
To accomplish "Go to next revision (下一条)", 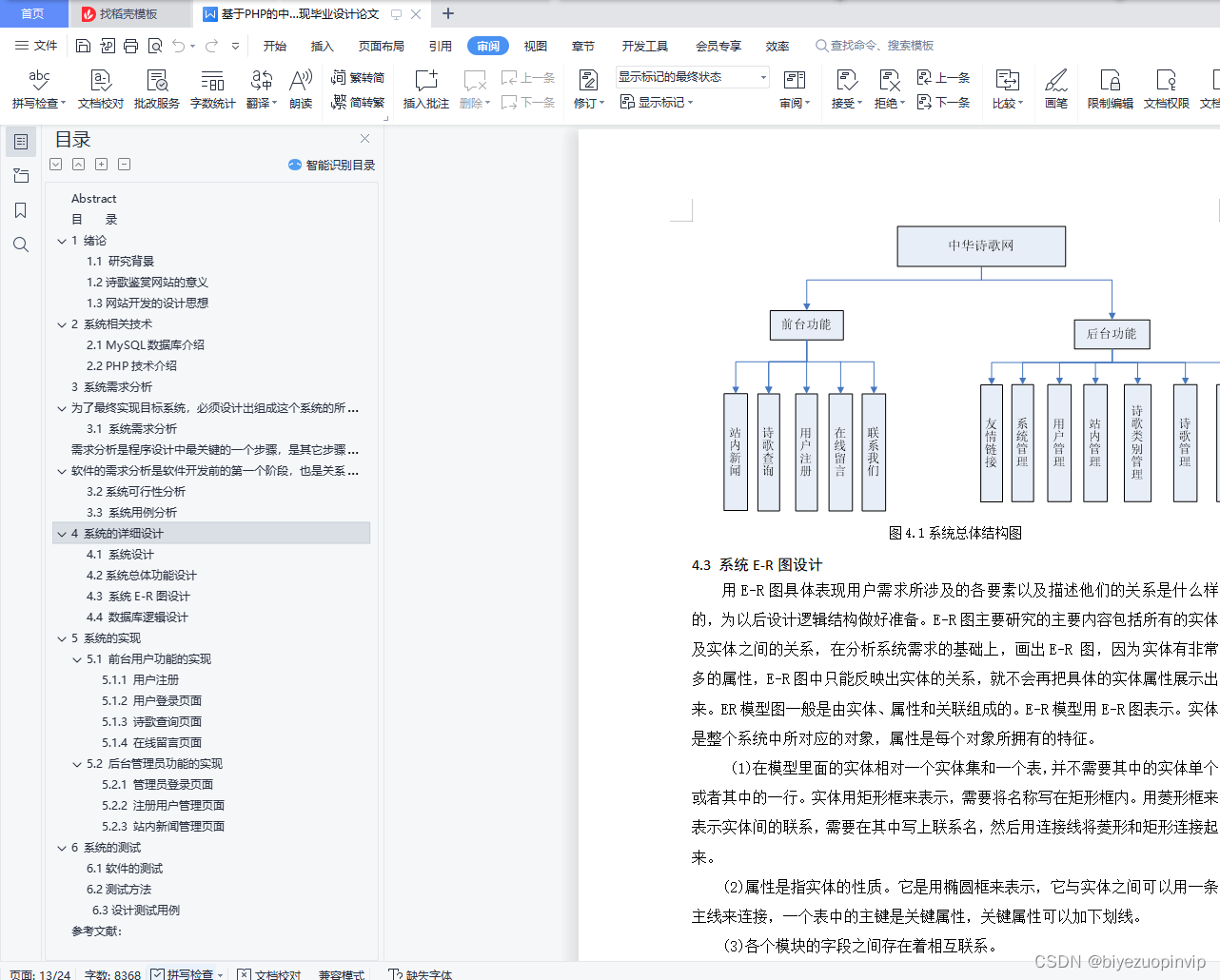I will click(943, 102).
